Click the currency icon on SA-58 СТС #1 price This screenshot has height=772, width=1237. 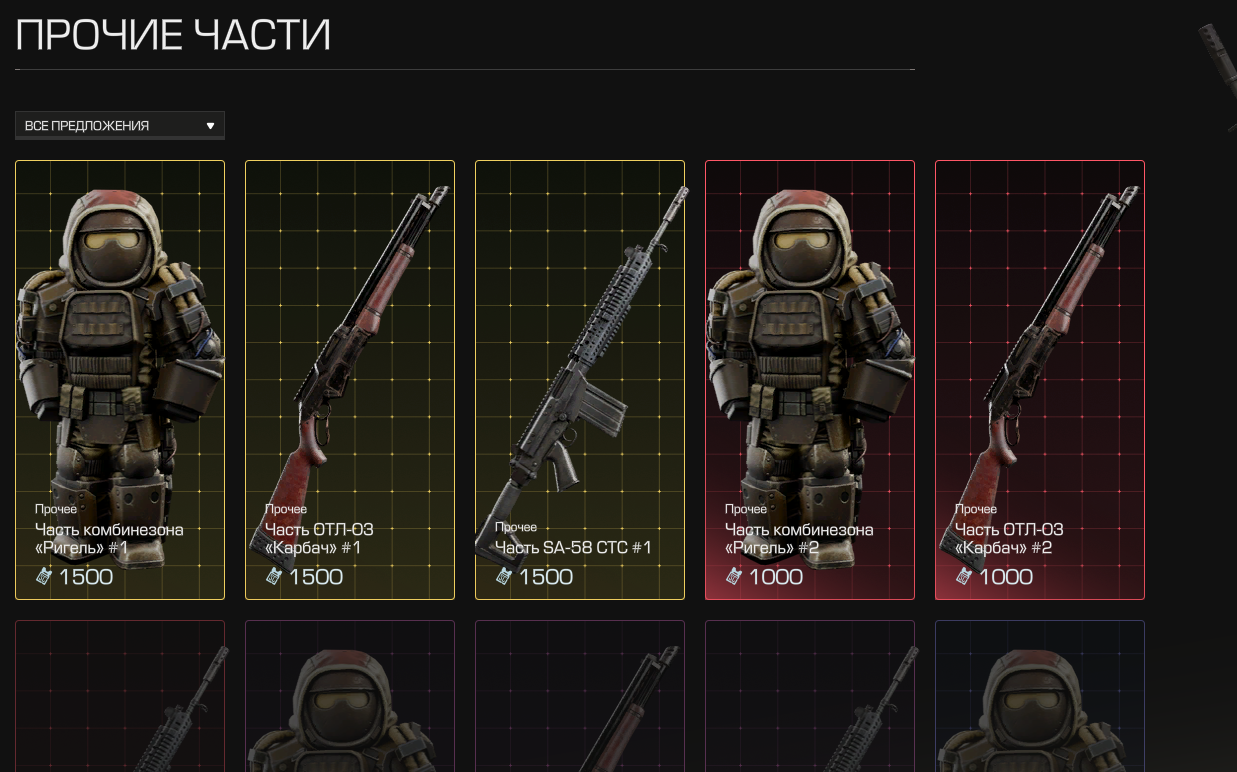point(504,576)
